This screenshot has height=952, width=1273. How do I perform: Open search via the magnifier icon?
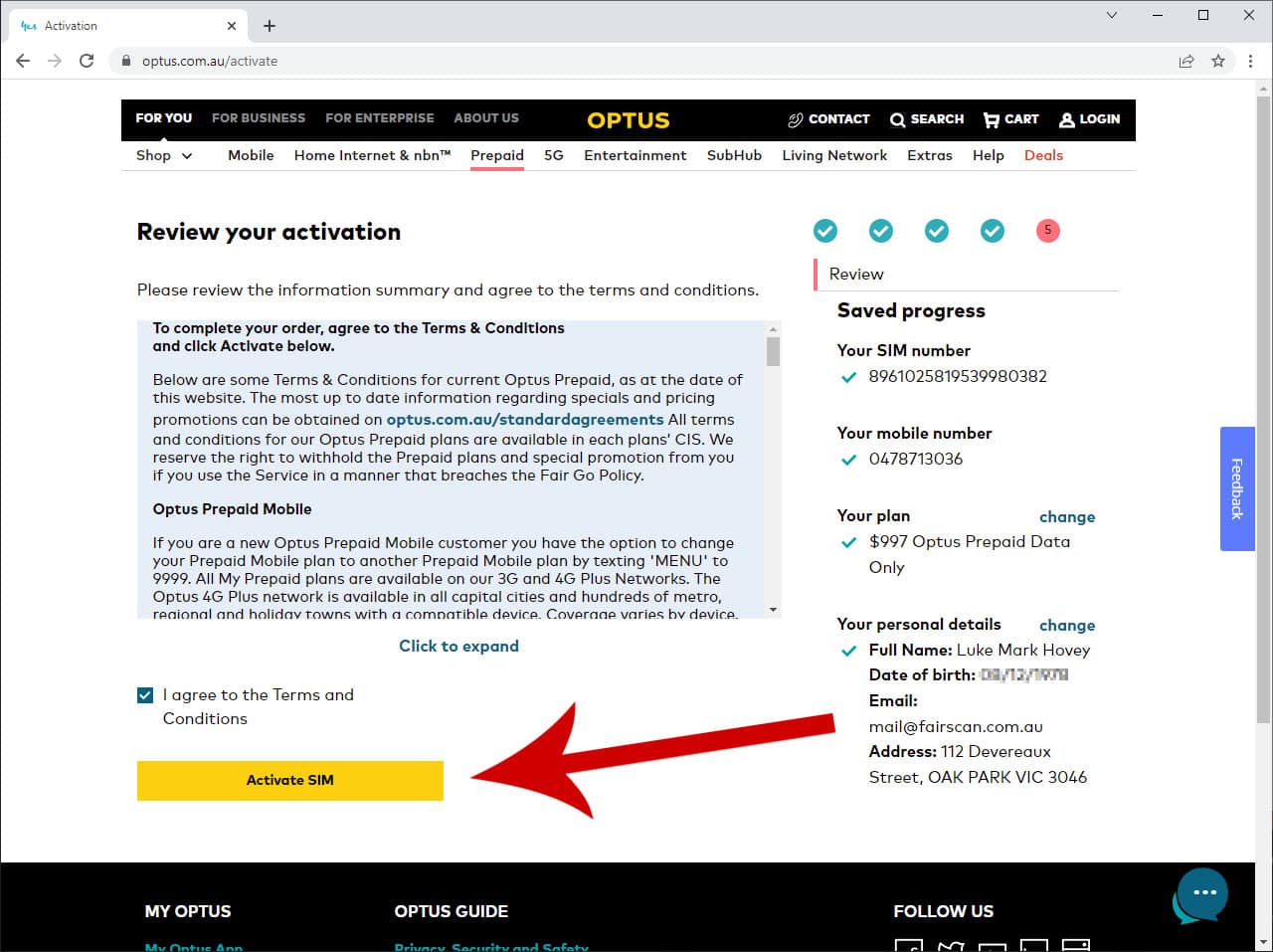[x=898, y=119]
